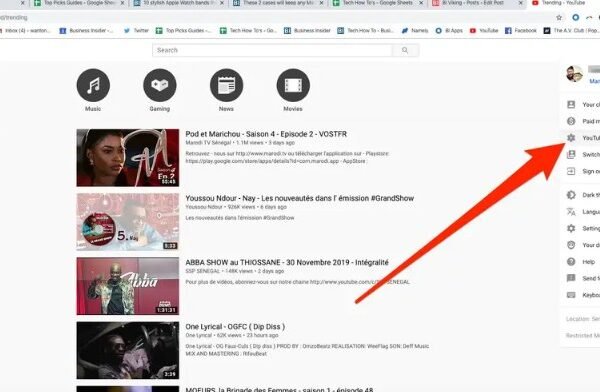Close the Top Picks Guides tab

point(122,3)
